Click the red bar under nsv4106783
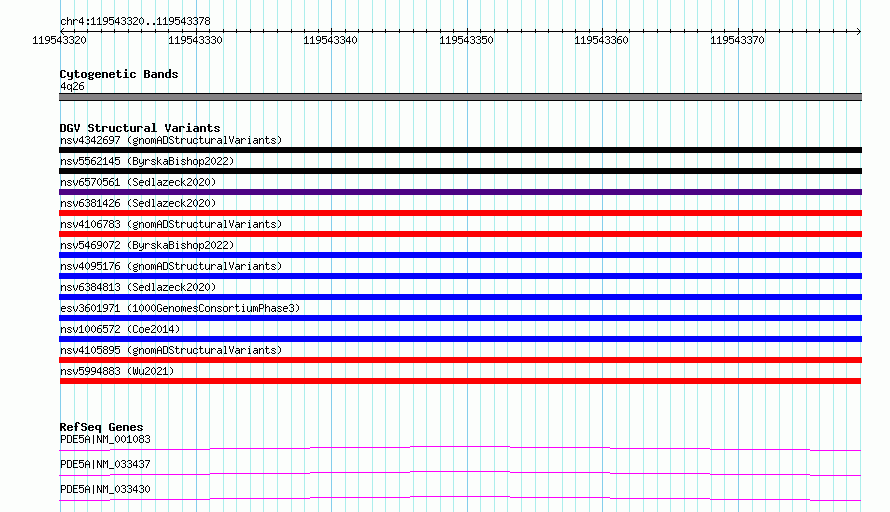Screen dimensions: 890x512 coord(460,234)
